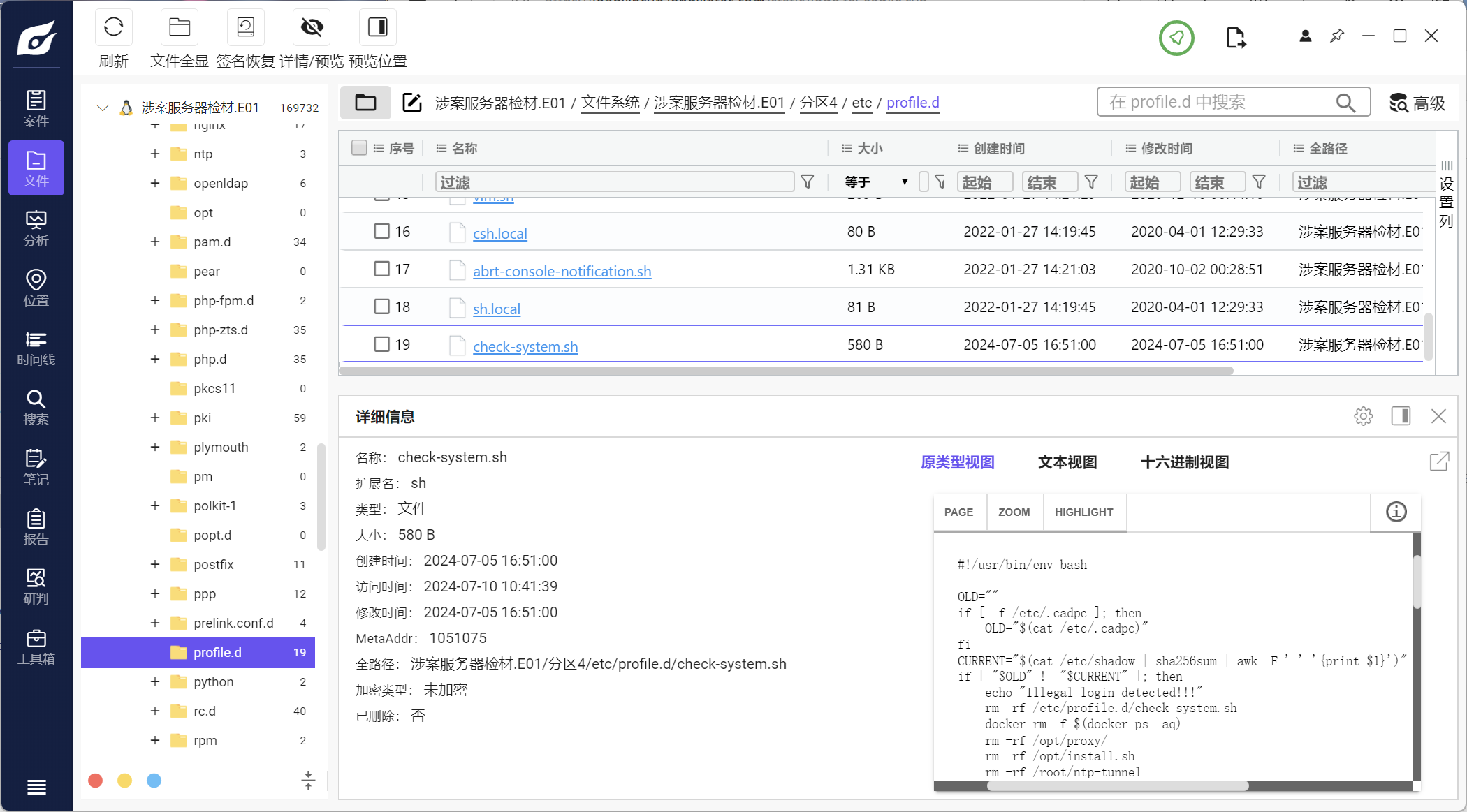
Task: Click the green shield status icon
Action: click(1176, 38)
